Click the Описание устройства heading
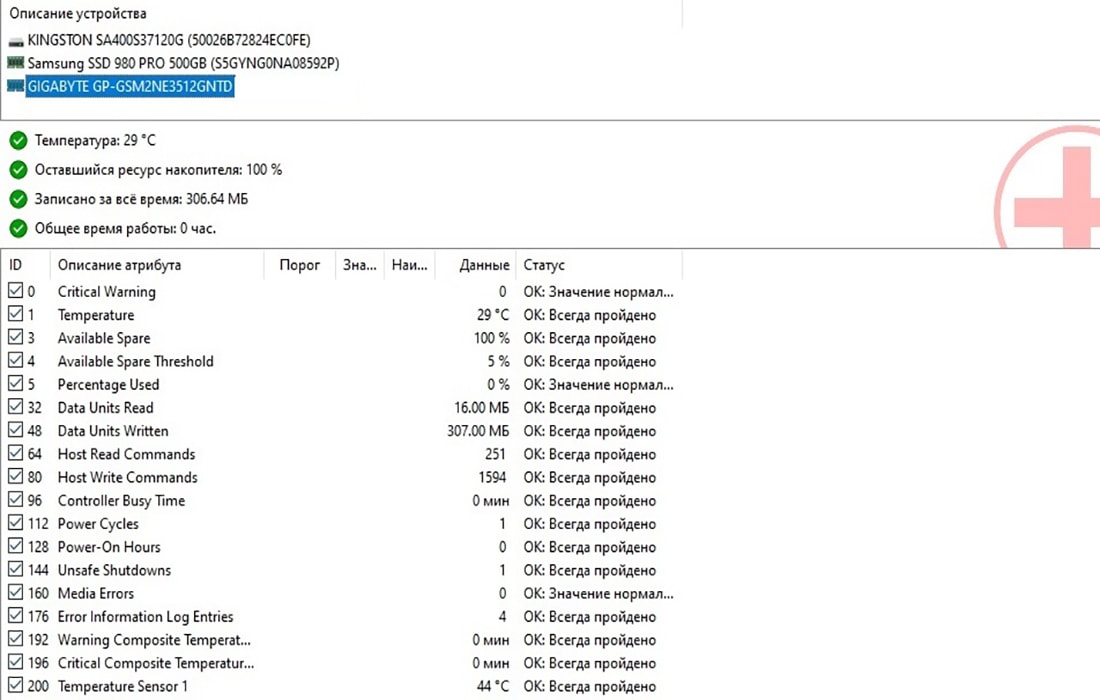Screen dimensions: 1100x700 point(78,13)
